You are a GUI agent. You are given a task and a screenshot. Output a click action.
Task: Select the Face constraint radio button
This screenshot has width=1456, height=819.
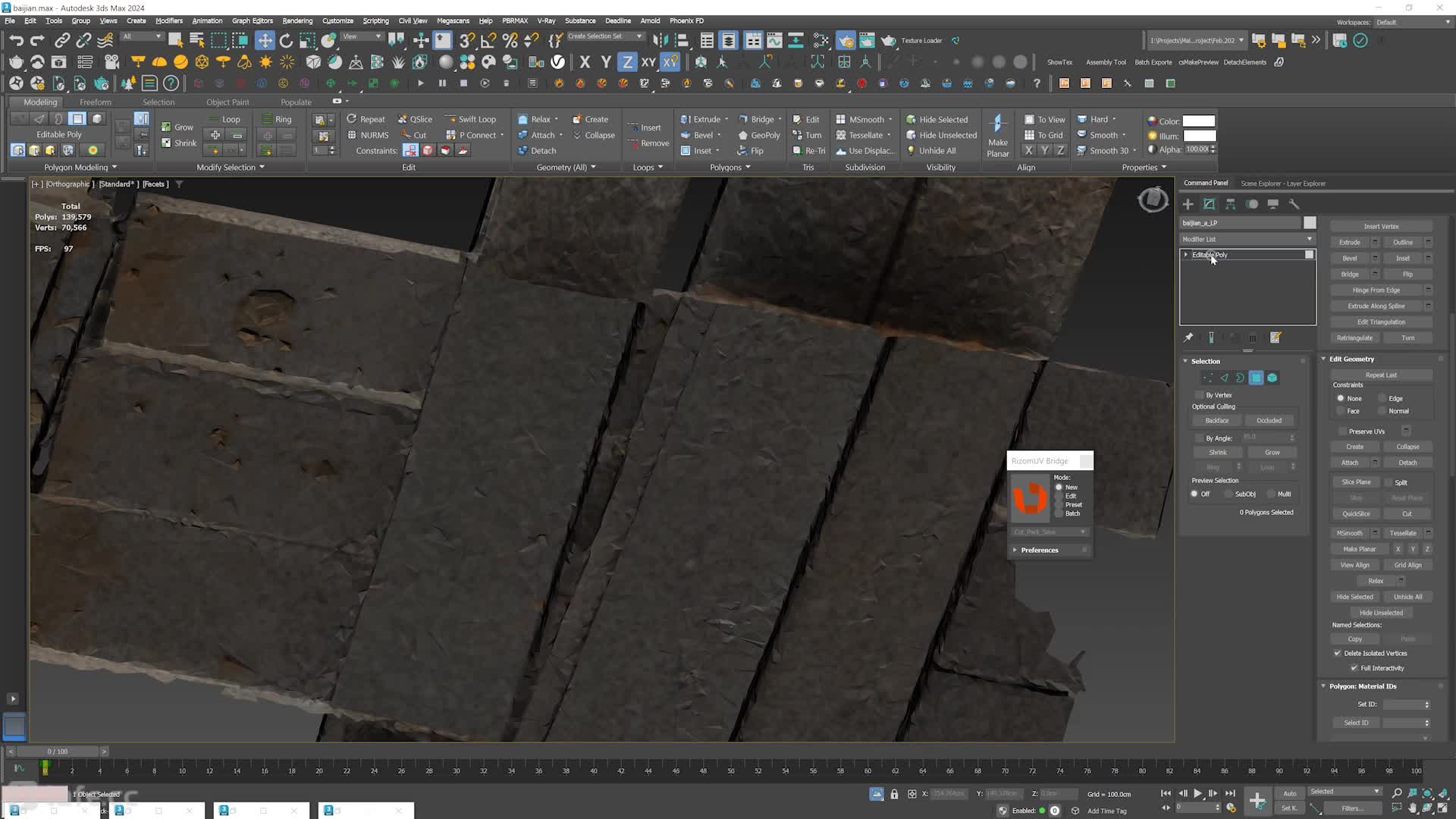(x=1341, y=411)
